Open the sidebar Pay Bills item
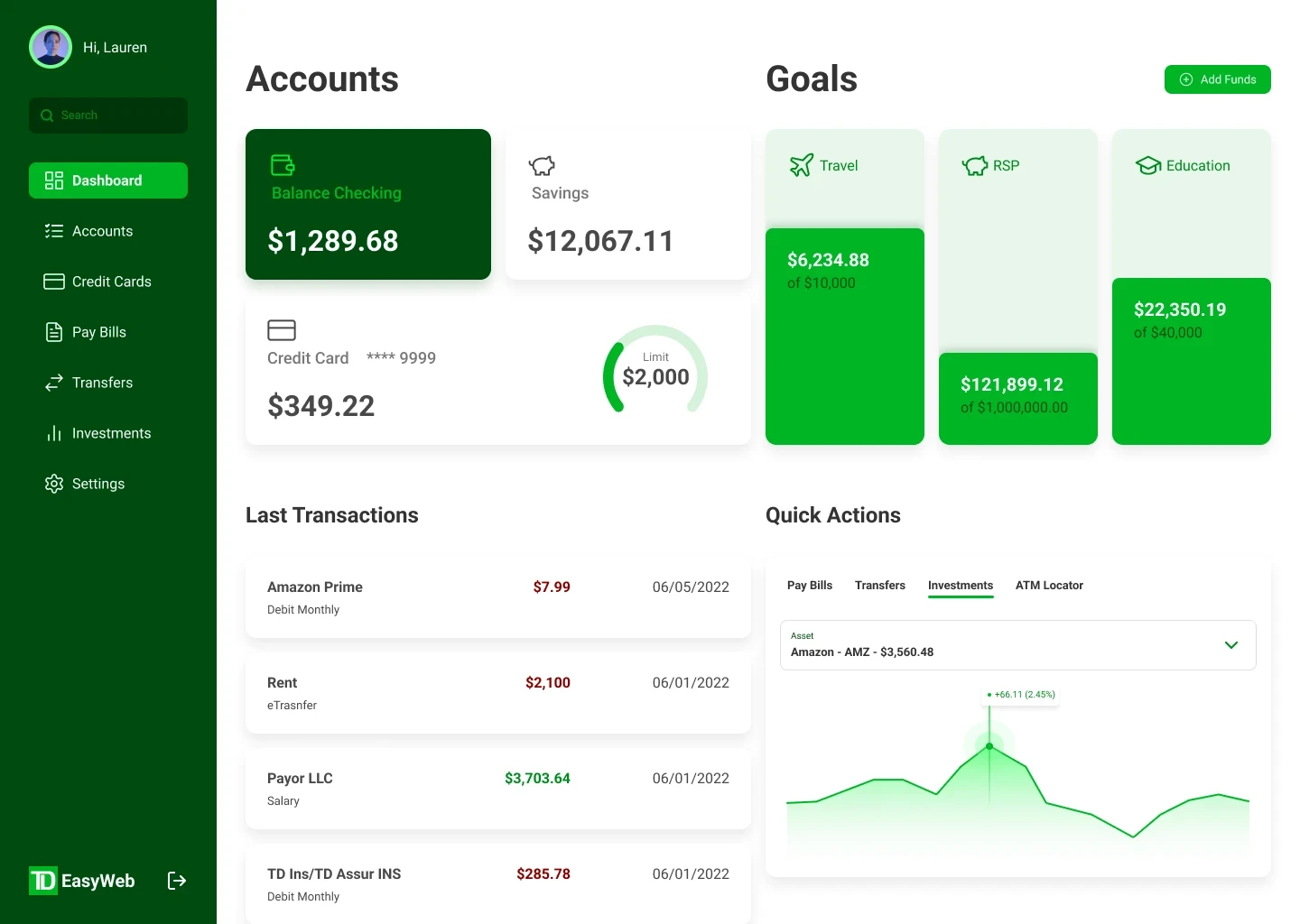This screenshot has width=1300, height=924. (x=108, y=332)
